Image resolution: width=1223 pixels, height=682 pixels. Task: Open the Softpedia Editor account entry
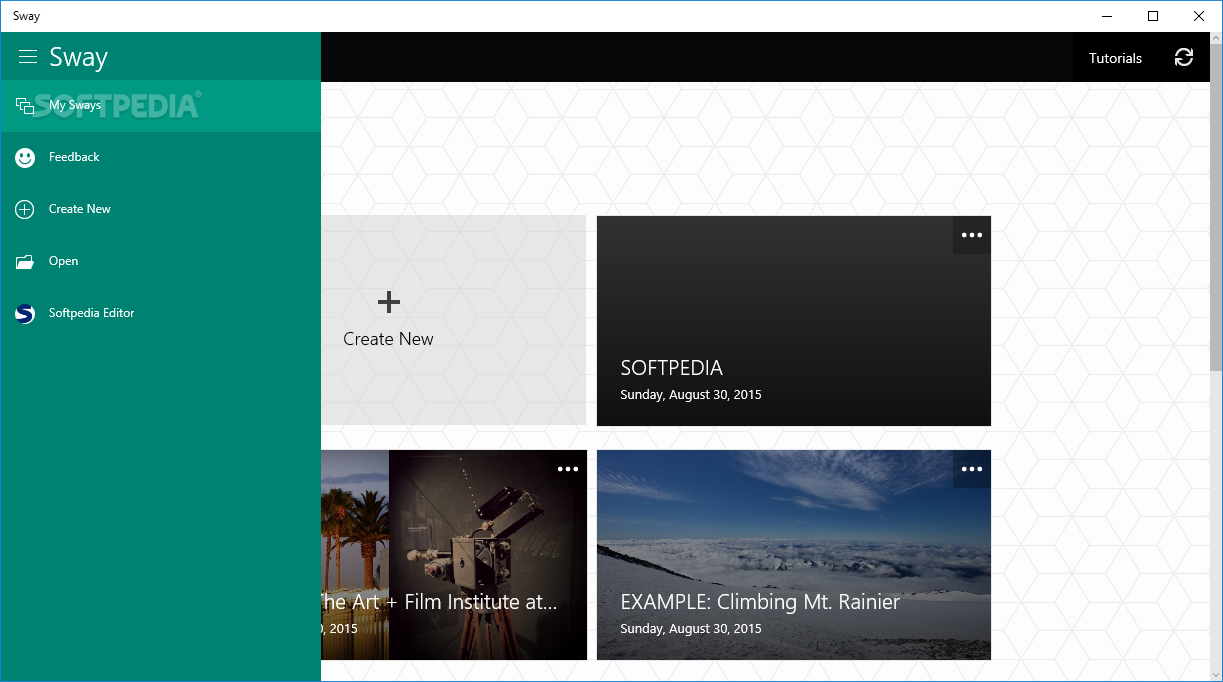(160, 313)
